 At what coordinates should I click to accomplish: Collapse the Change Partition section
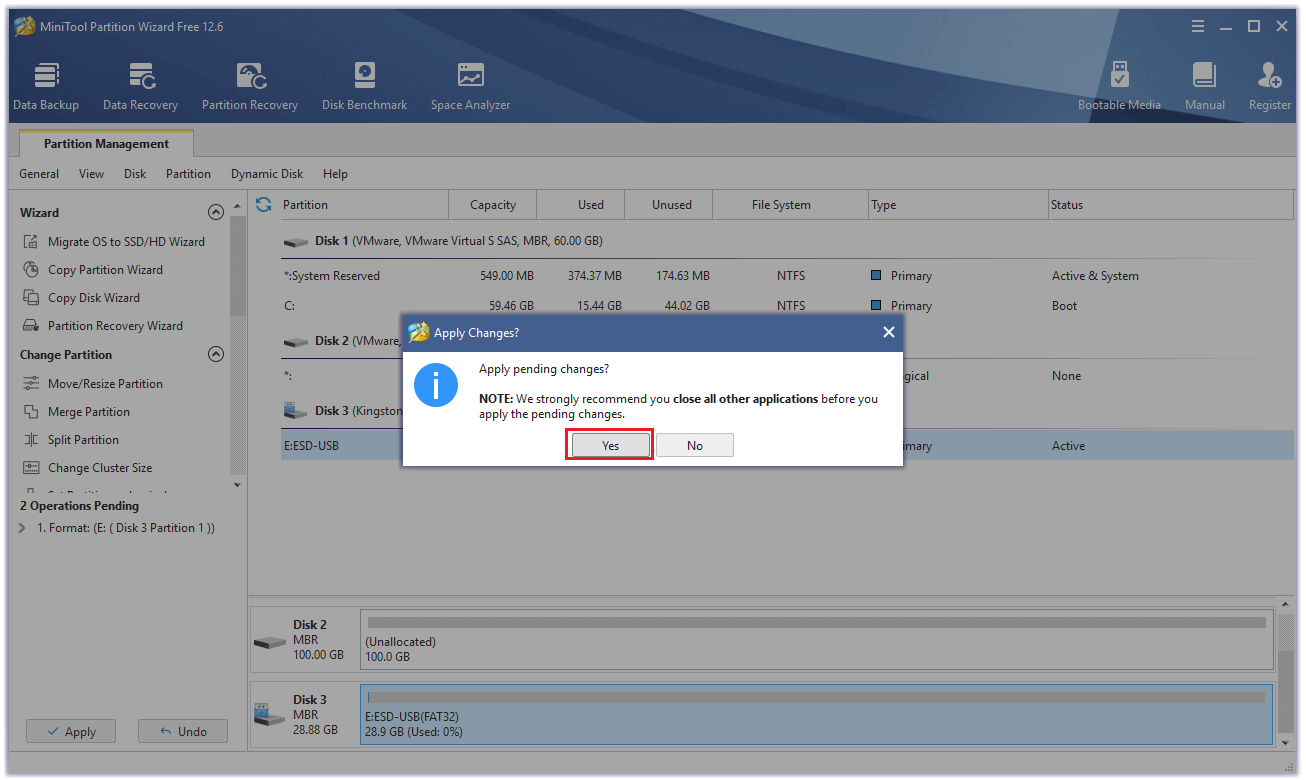tap(215, 354)
